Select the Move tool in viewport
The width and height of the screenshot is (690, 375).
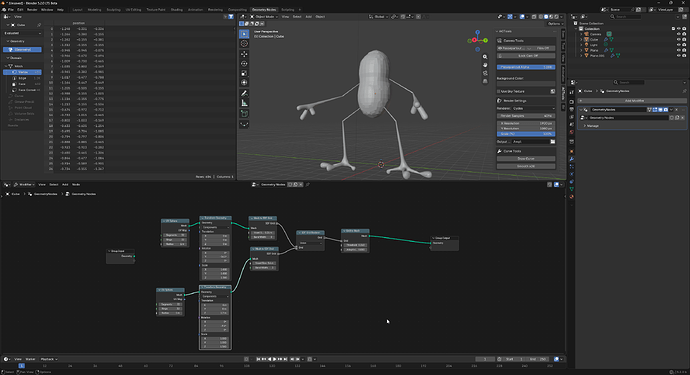coord(244,54)
